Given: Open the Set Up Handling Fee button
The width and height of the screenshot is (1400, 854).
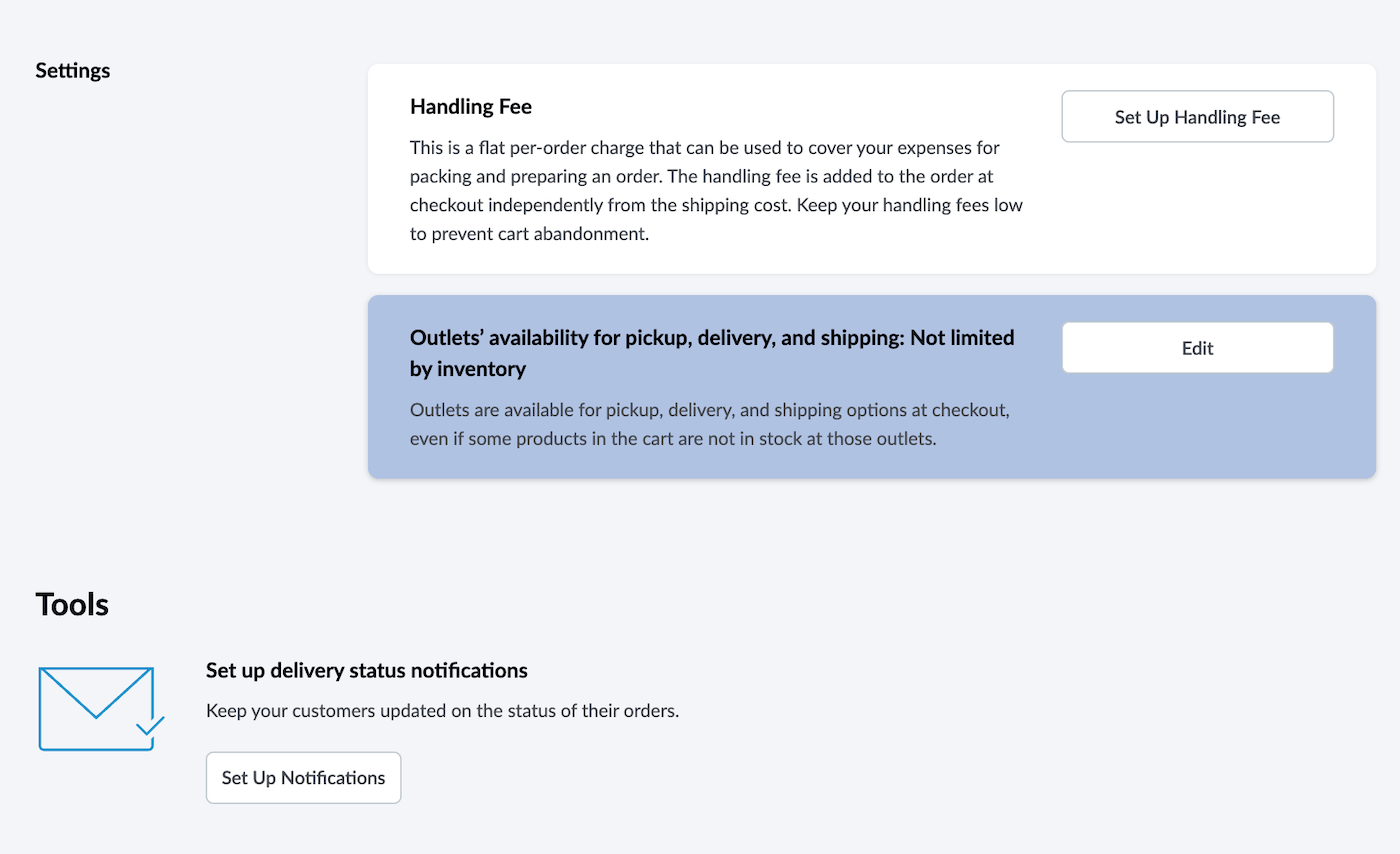Looking at the screenshot, I should pos(1197,117).
